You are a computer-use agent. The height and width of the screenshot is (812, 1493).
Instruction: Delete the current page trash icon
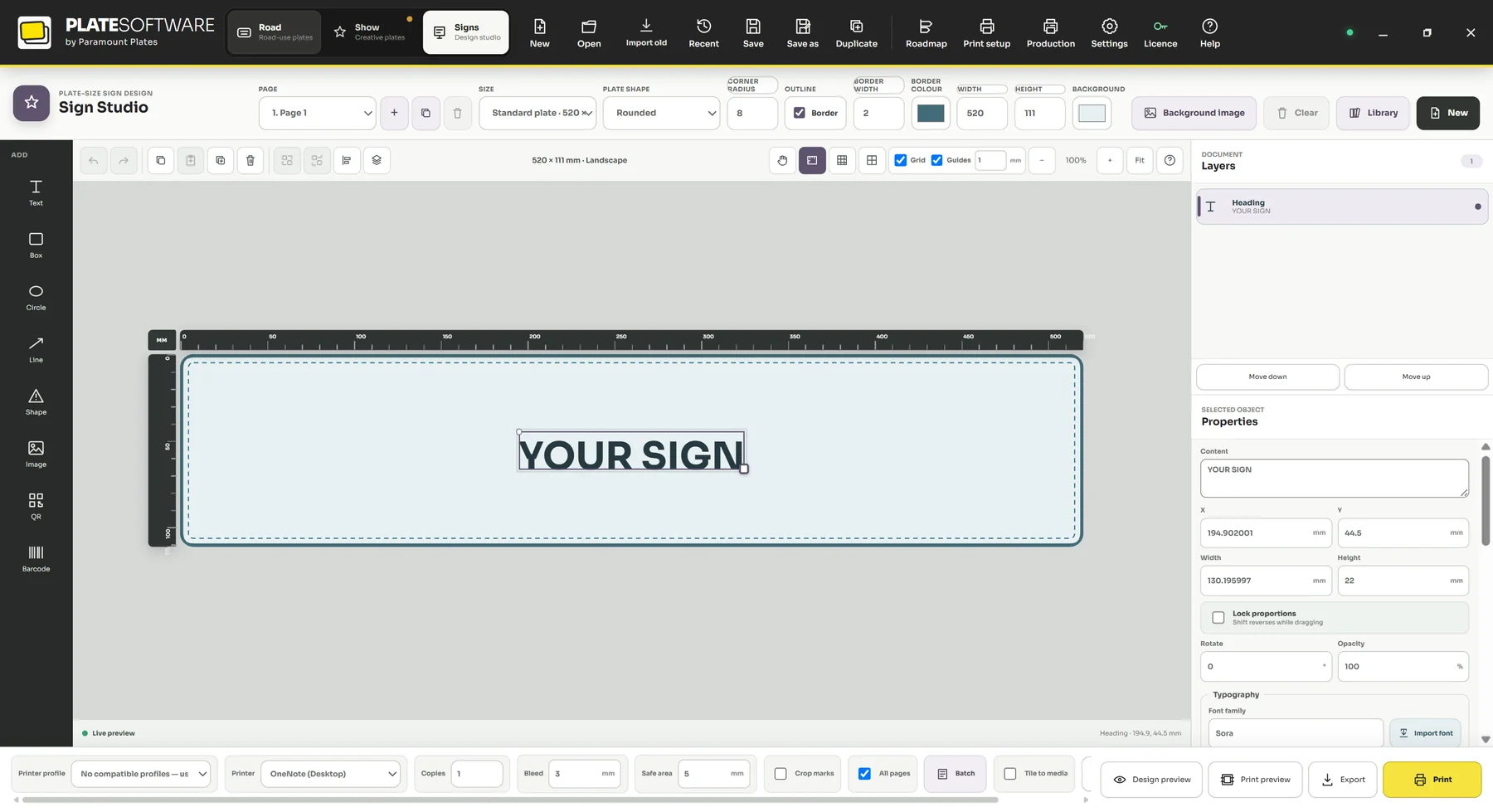[x=457, y=113]
